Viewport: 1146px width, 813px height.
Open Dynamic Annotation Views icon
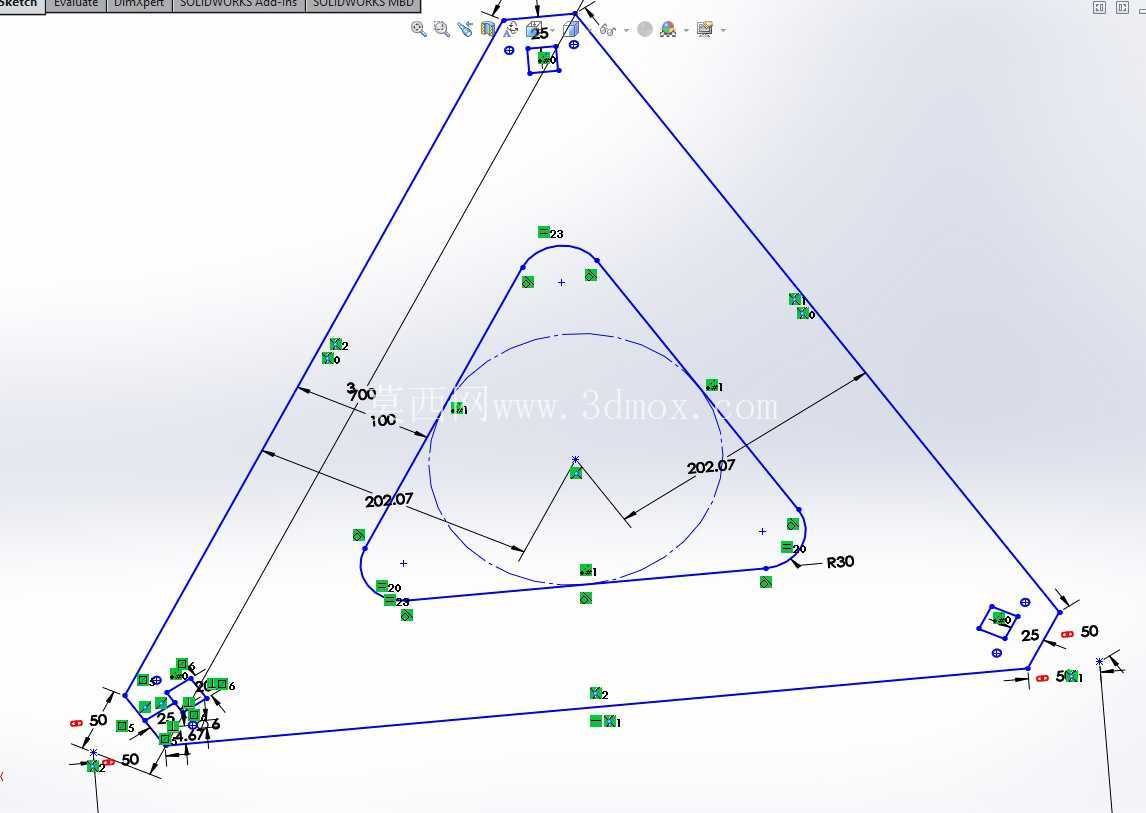pos(511,29)
